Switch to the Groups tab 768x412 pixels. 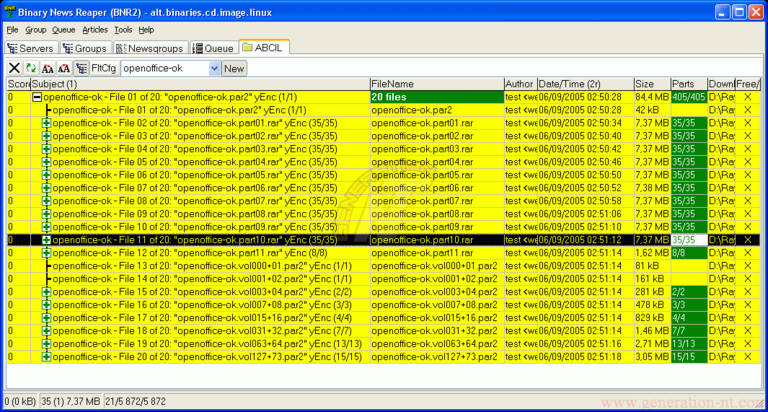(x=85, y=48)
